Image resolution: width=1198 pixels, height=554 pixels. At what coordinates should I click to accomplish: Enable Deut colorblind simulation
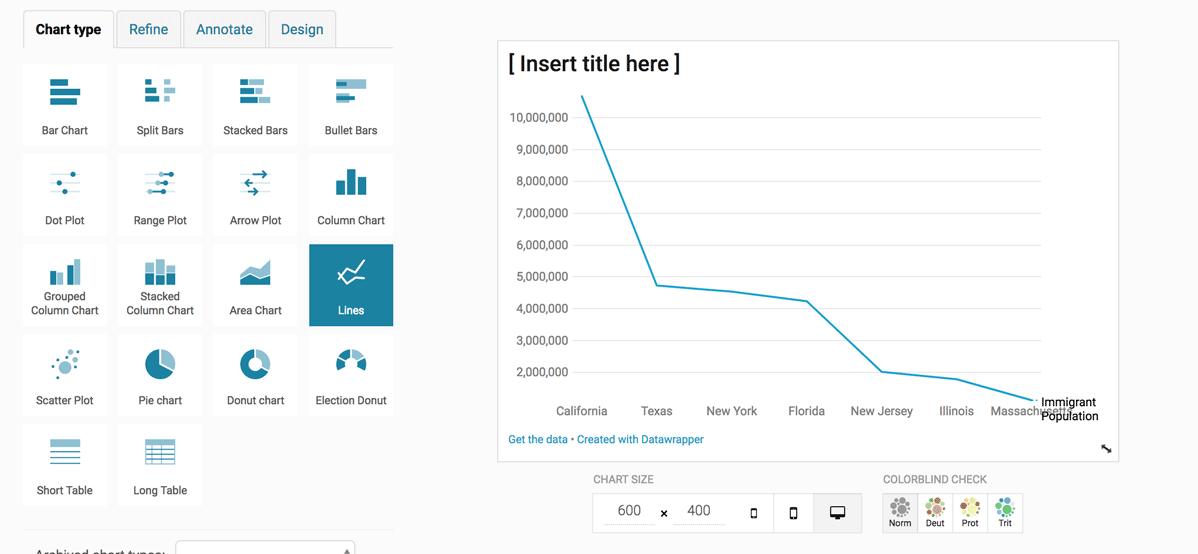click(x=935, y=513)
